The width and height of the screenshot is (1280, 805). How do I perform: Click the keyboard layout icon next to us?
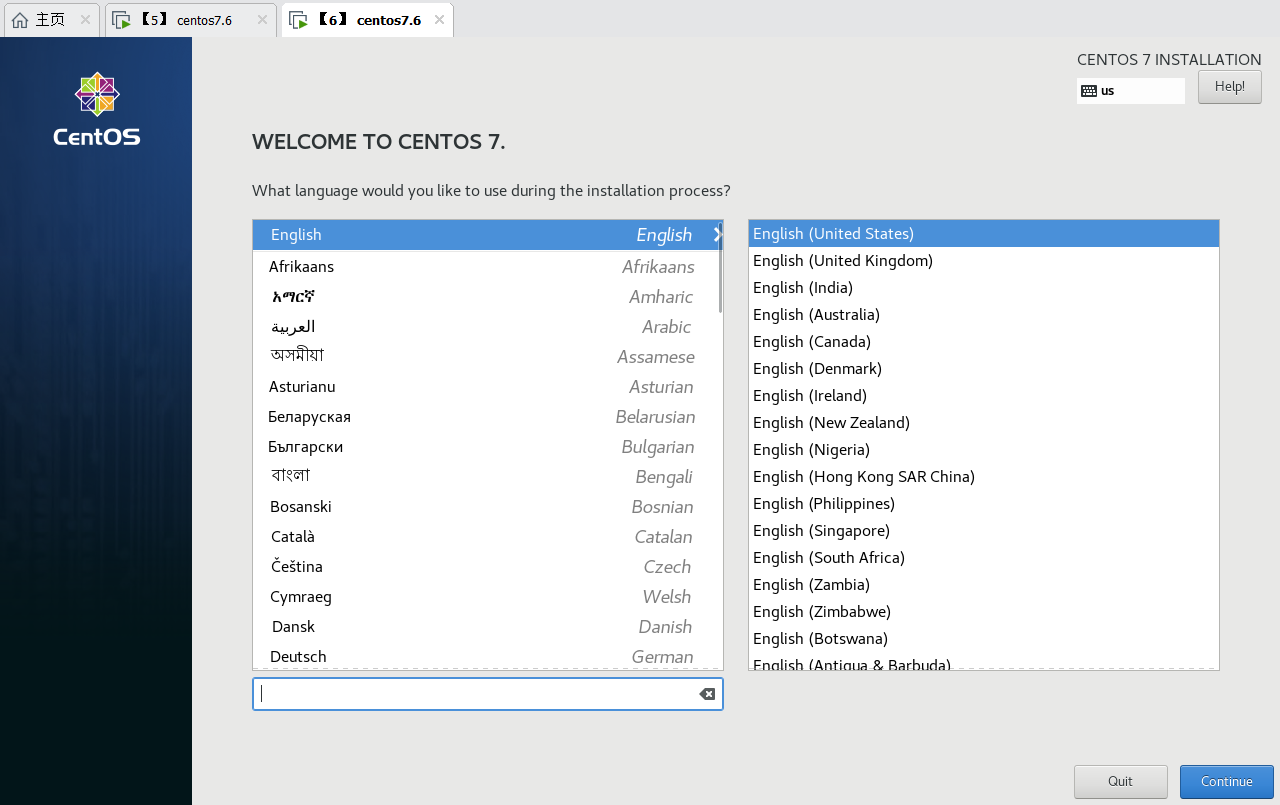(1089, 91)
